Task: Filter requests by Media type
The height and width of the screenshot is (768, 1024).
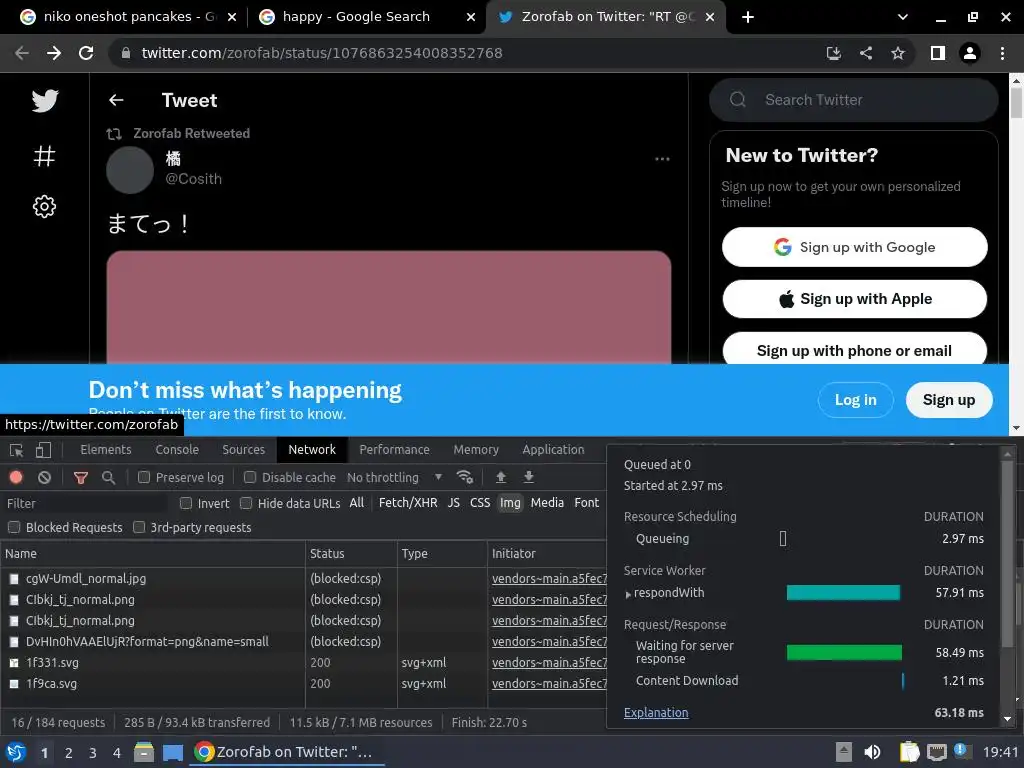Action: [547, 502]
